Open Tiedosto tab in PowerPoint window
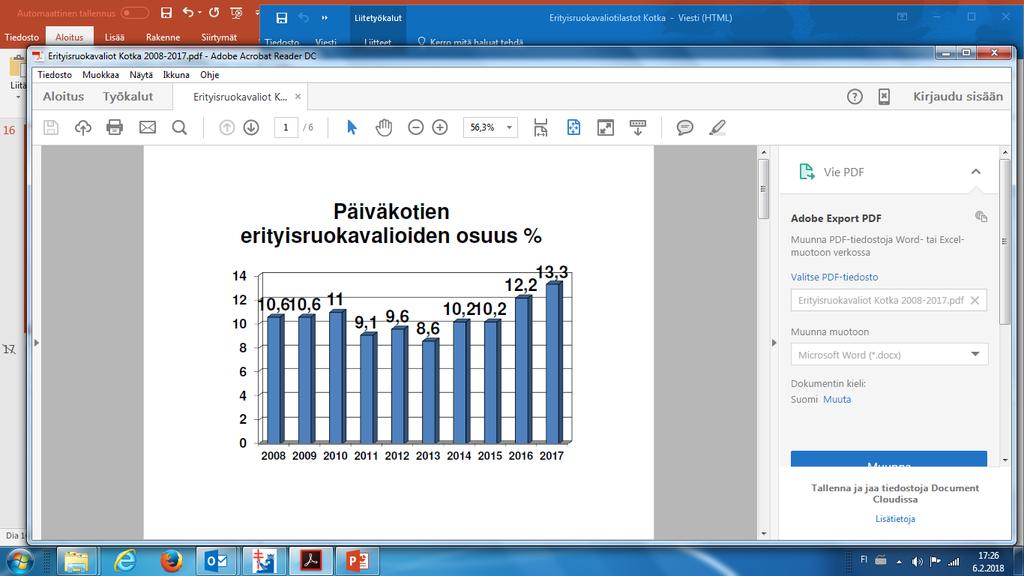The width and height of the screenshot is (1024, 576). click(x=22, y=37)
